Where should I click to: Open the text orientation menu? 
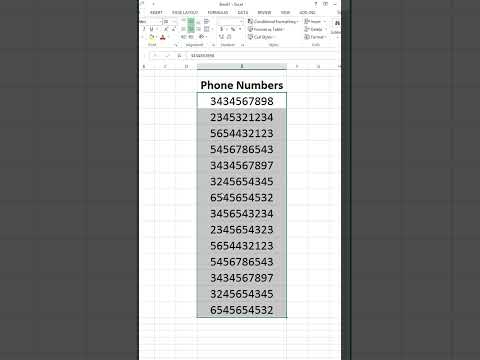(x=202, y=37)
